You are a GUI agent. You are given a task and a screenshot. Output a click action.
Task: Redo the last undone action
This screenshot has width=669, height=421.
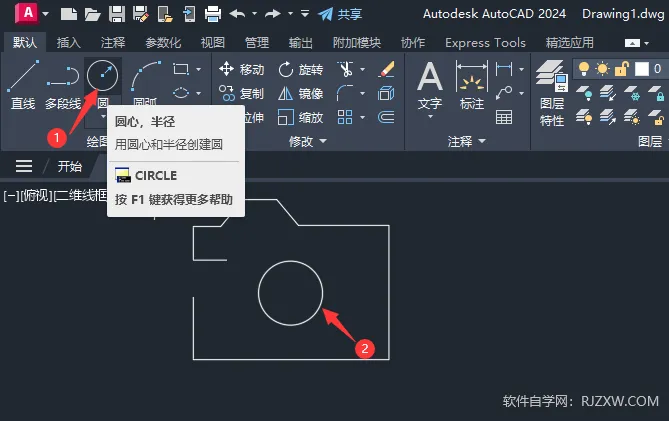[273, 14]
